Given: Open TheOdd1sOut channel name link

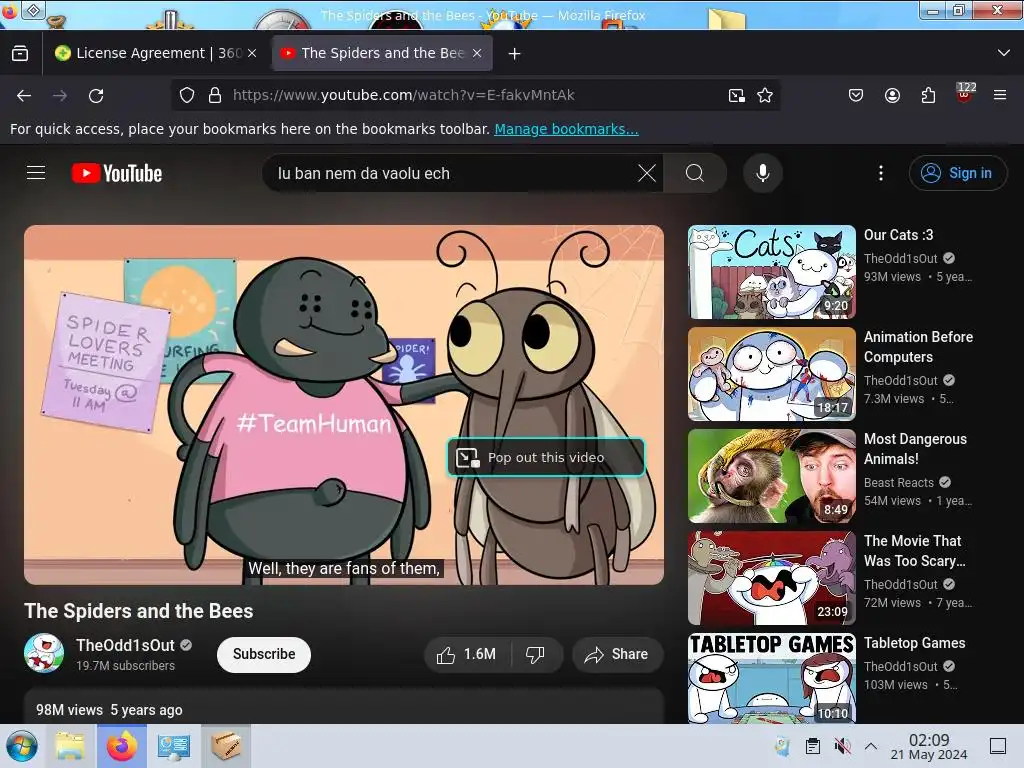Looking at the screenshot, I should click(x=125, y=645).
